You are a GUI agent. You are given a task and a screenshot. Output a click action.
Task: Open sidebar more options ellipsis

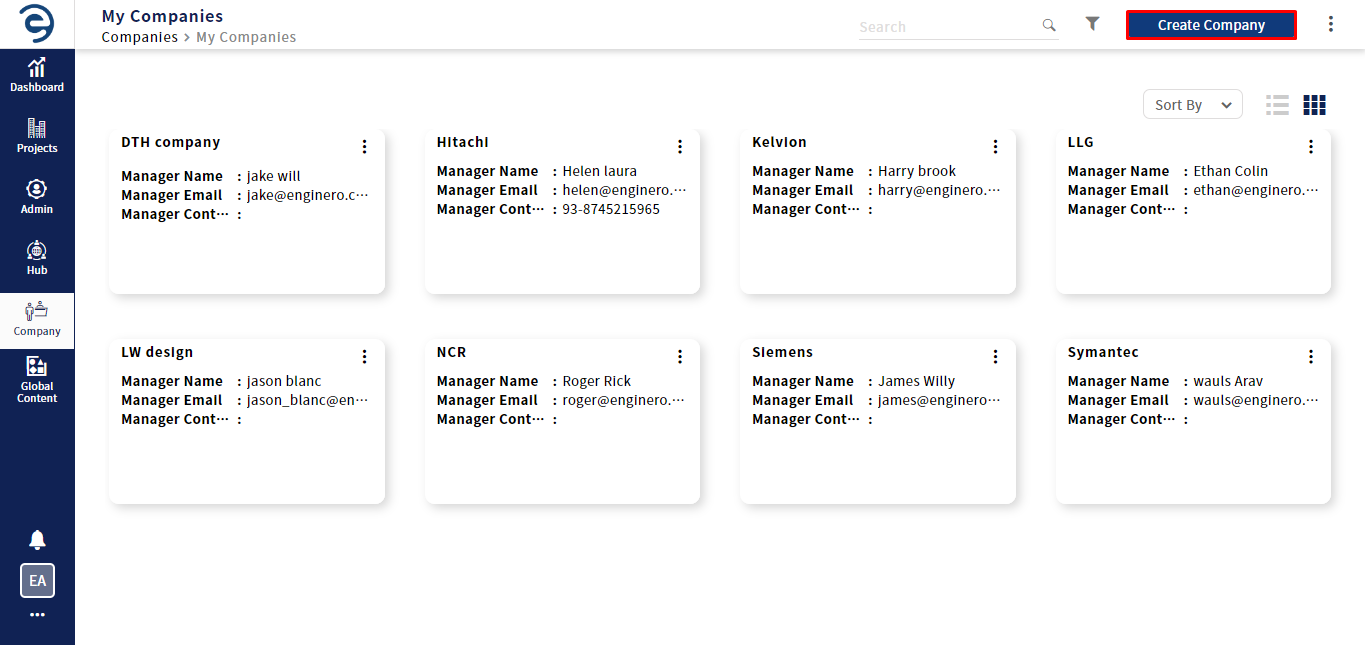point(37,615)
